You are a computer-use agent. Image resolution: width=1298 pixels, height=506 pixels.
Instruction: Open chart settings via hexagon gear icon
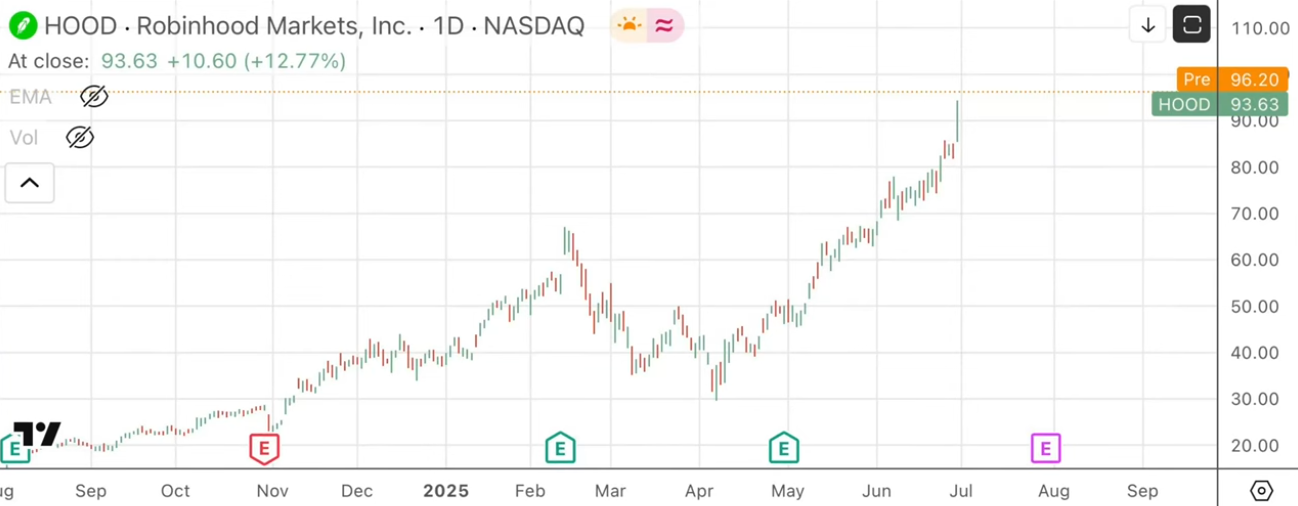point(1261,491)
